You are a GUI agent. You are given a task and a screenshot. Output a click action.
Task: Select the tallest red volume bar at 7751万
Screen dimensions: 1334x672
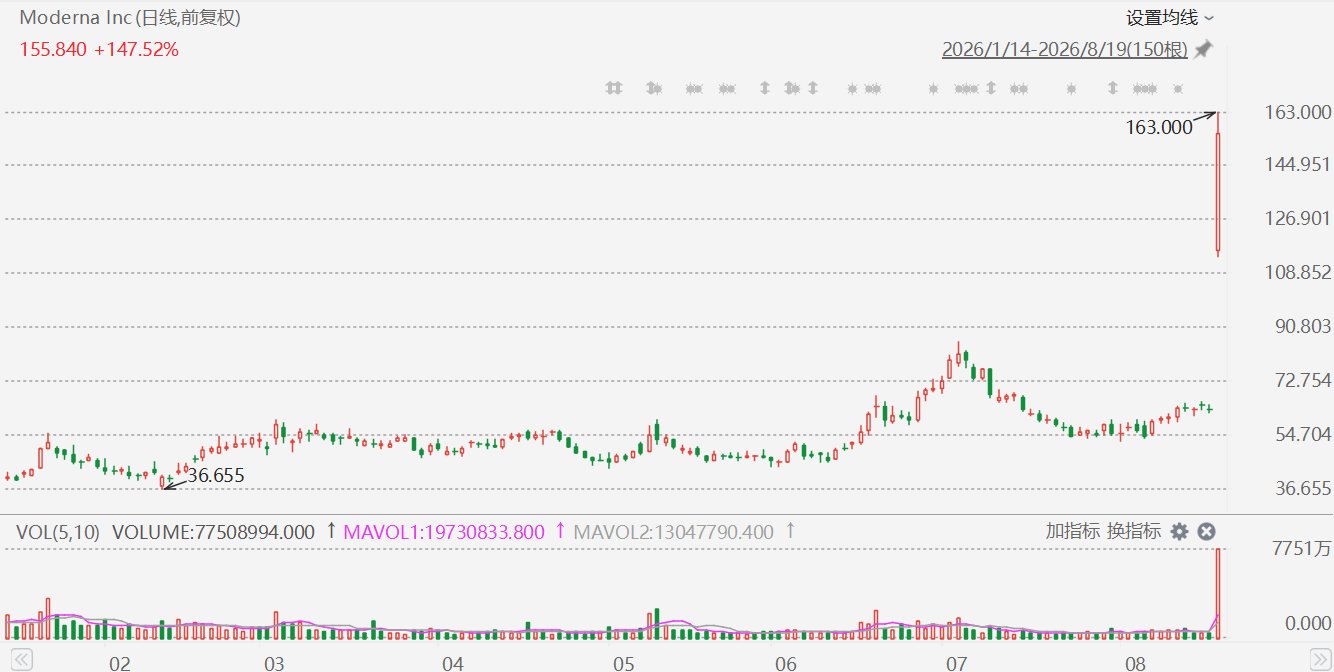tap(1218, 594)
